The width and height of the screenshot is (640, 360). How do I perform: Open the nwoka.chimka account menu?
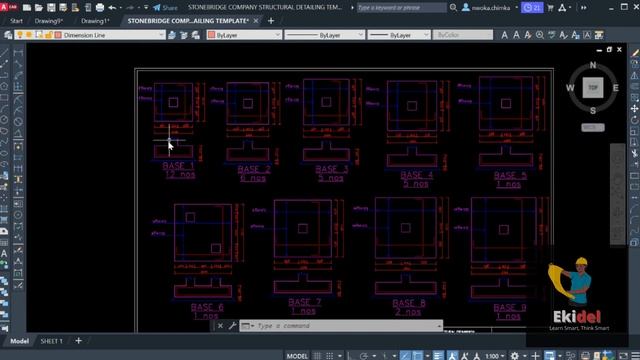click(x=490, y=7)
